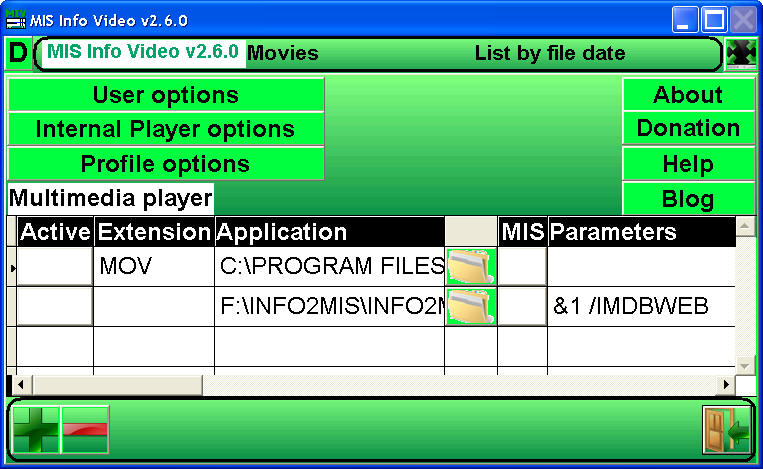Select the MOV extension cell

tap(154, 266)
